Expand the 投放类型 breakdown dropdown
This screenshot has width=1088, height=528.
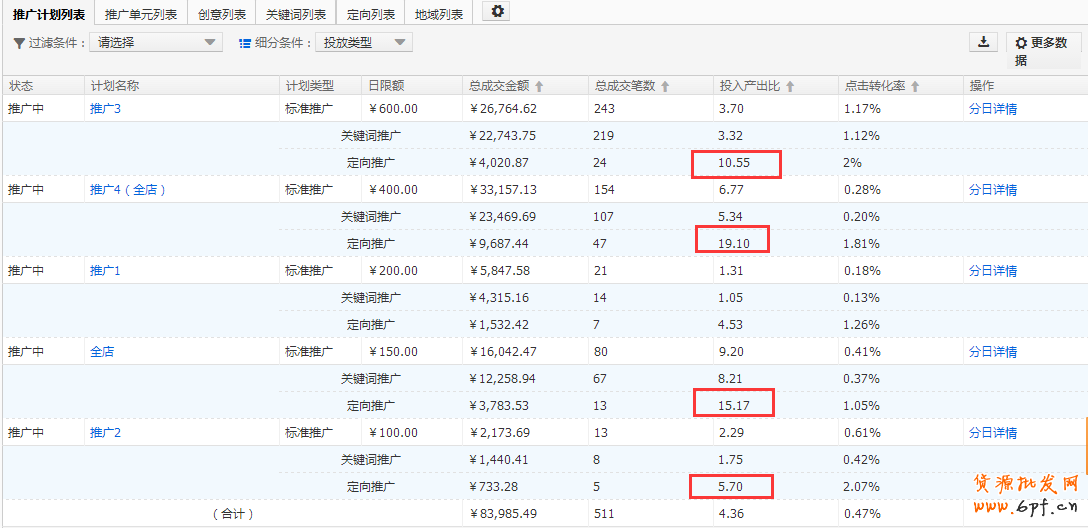(363, 42)
